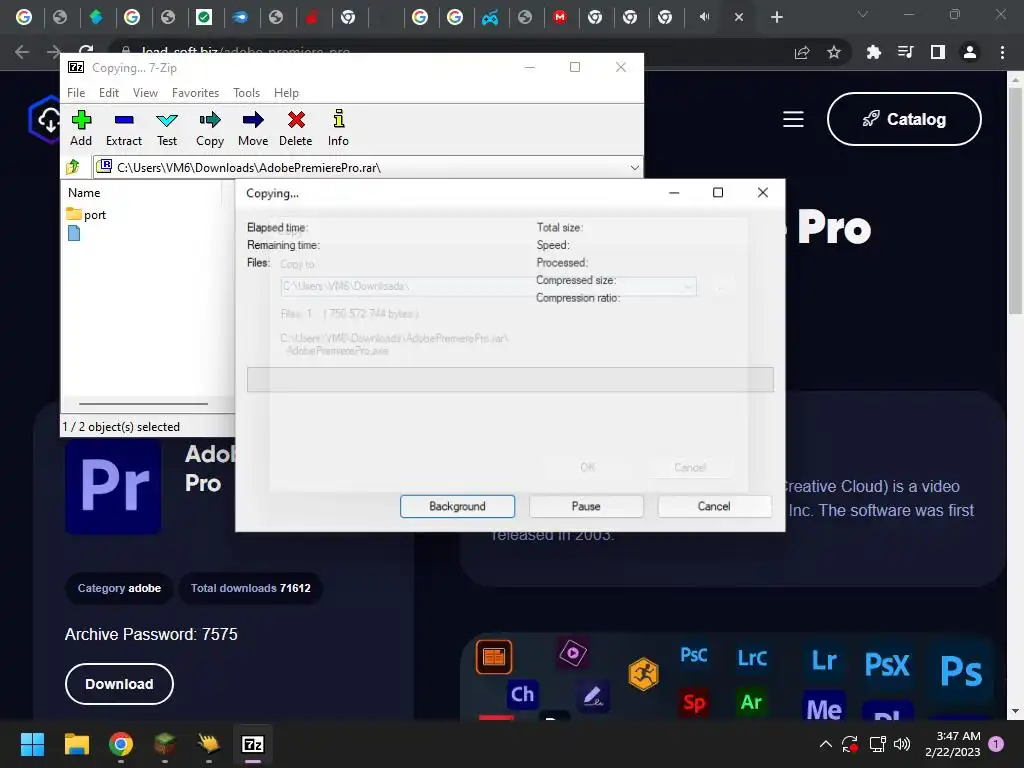Click the Photoshop Ps icon in banner

pos(961,671)
